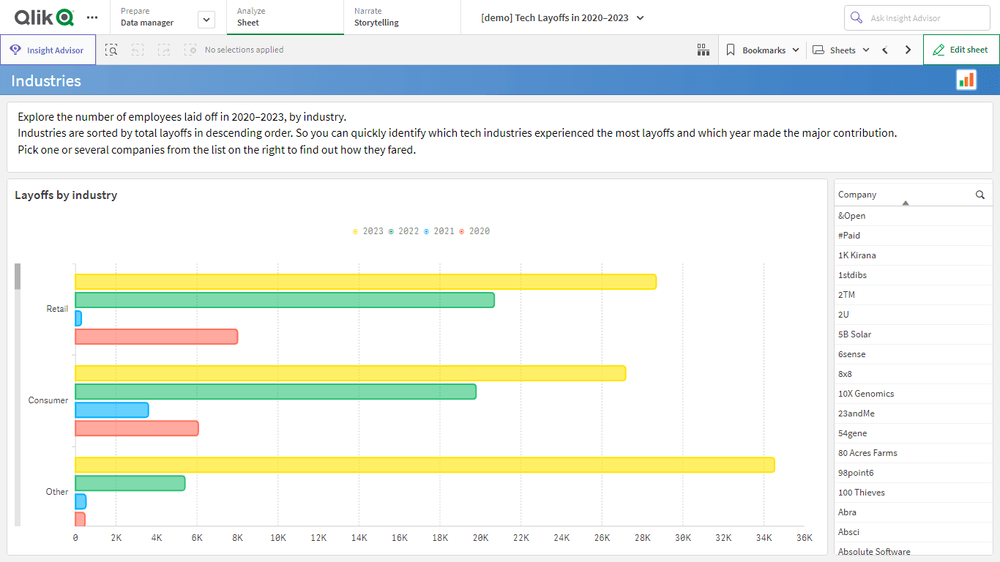Open the selections tool grid icon
This screenshot has height=562, width=1000.
[x=703, y=50]
